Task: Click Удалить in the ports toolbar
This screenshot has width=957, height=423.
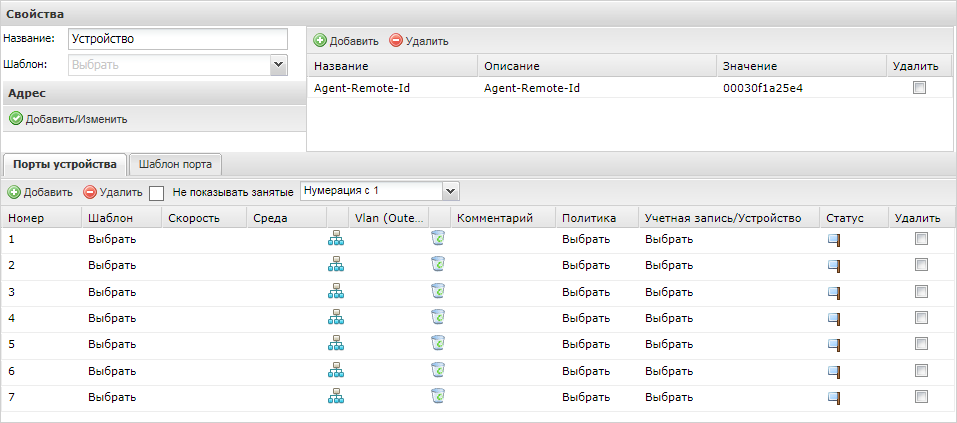Action: pos(113,192)
